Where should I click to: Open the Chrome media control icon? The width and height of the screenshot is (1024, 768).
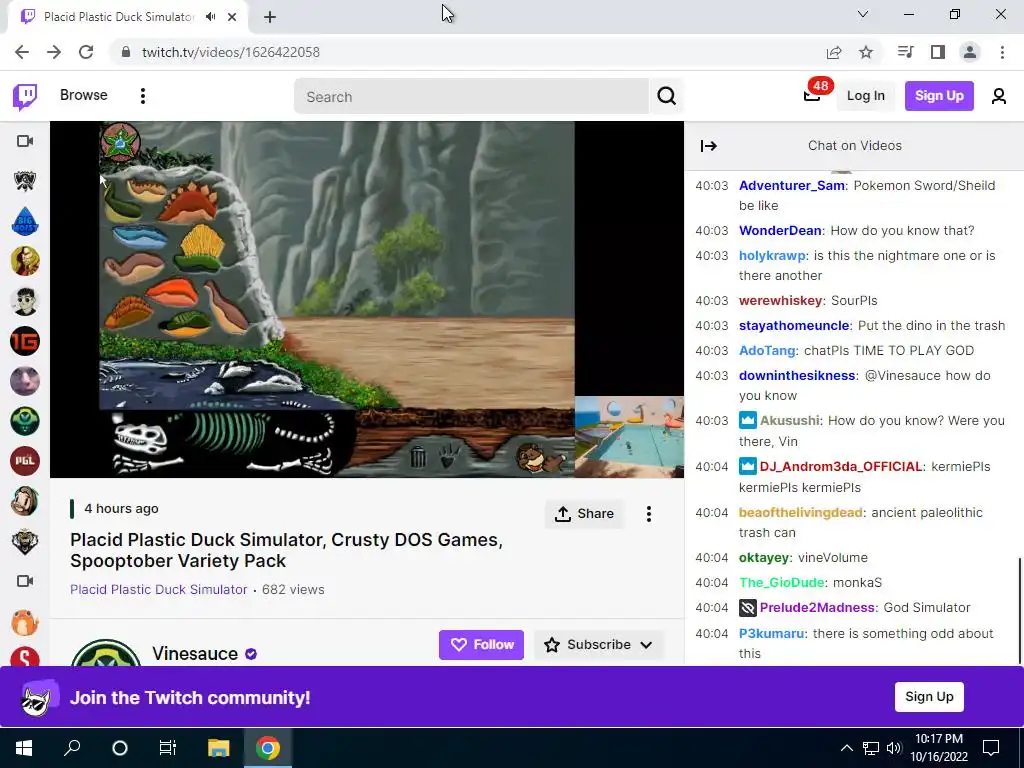tap(905, 52)
